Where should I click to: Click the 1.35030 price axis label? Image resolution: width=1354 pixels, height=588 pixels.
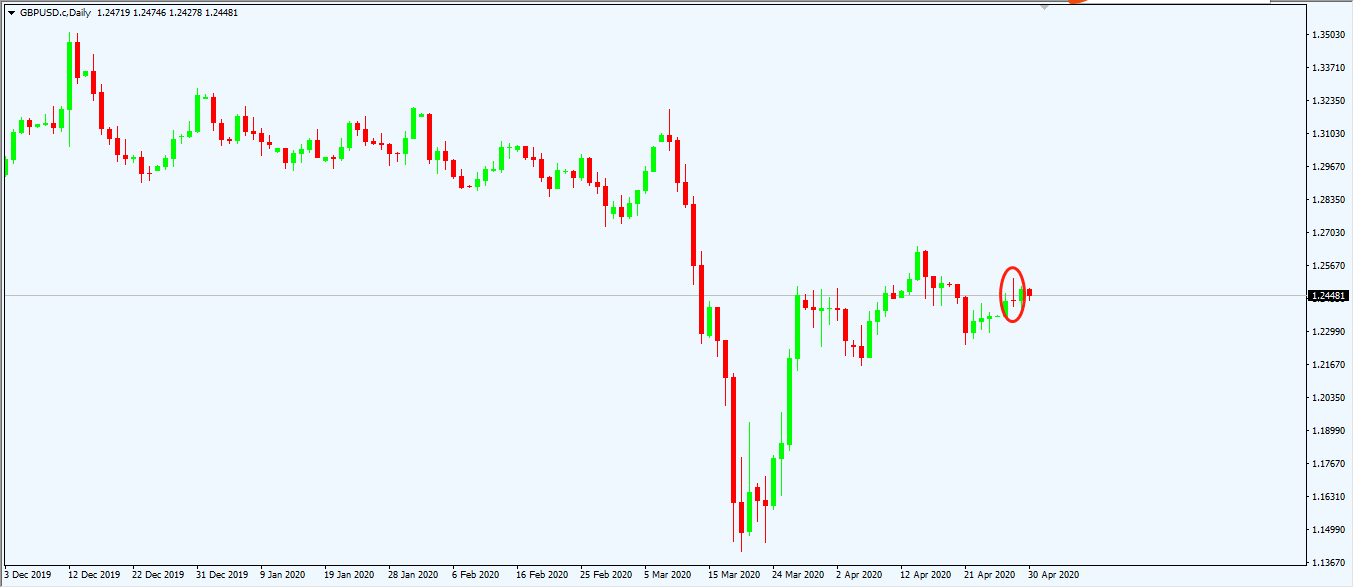pyautogui.click(x=1329, y=35)
